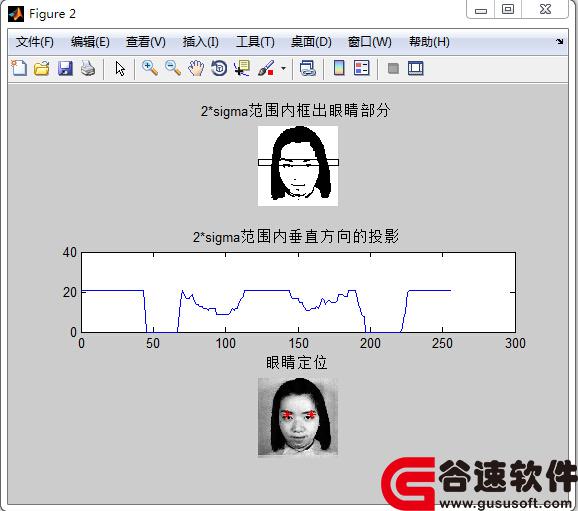Viewport: 578px width, 511px height.
Task: Toggle the Data Cursor tool
Action: click(x=242, y=69)
